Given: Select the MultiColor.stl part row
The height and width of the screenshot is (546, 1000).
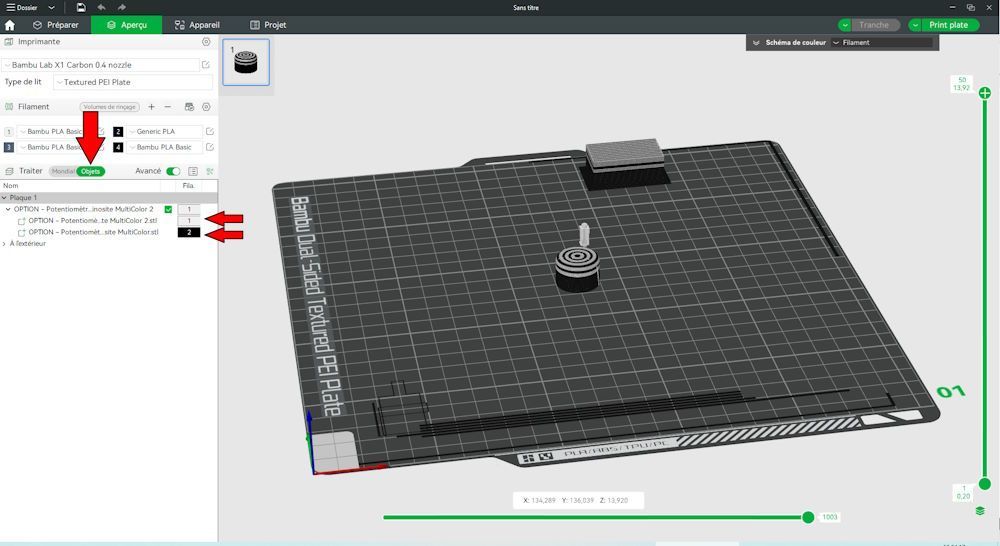Looking at the screenshot, I should [92, 232].
